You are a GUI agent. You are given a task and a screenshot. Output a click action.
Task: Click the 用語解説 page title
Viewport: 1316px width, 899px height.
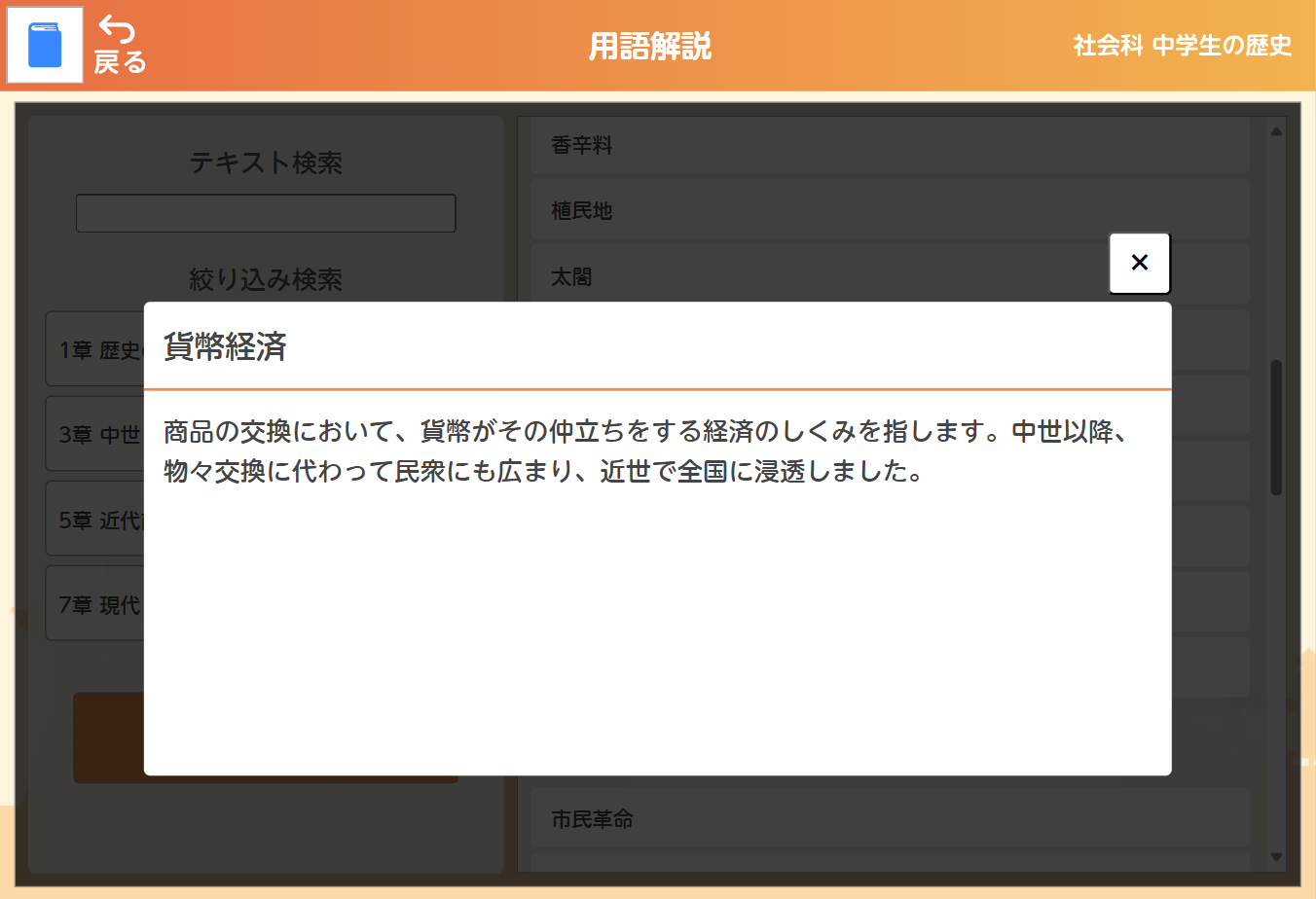(x=650, y=46)
